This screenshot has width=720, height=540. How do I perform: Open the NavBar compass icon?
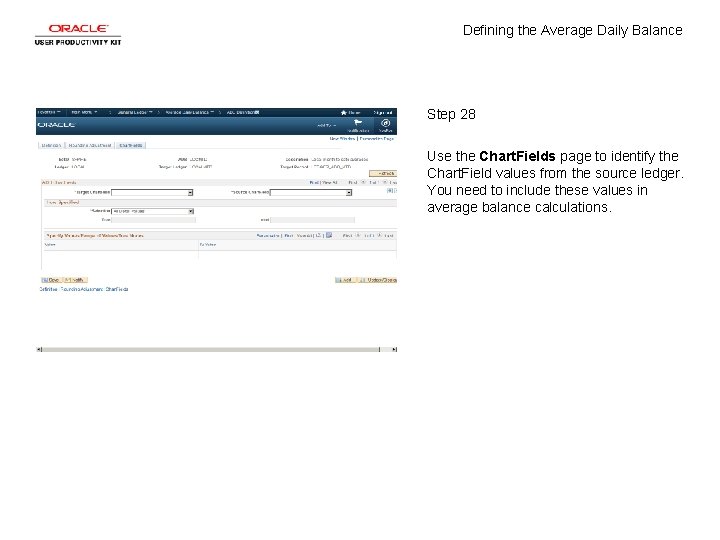[x=386, y=123]
